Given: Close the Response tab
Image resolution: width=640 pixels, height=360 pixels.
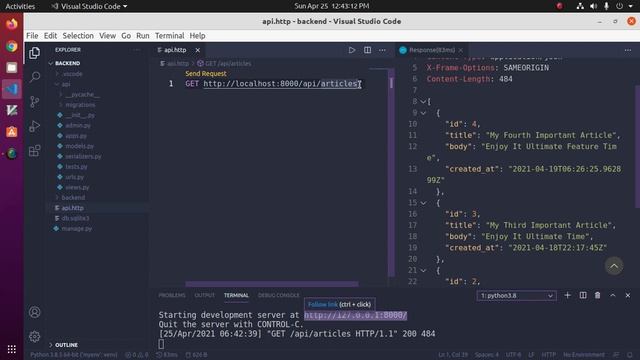Looking at the screenshot, I should [461, 50].
